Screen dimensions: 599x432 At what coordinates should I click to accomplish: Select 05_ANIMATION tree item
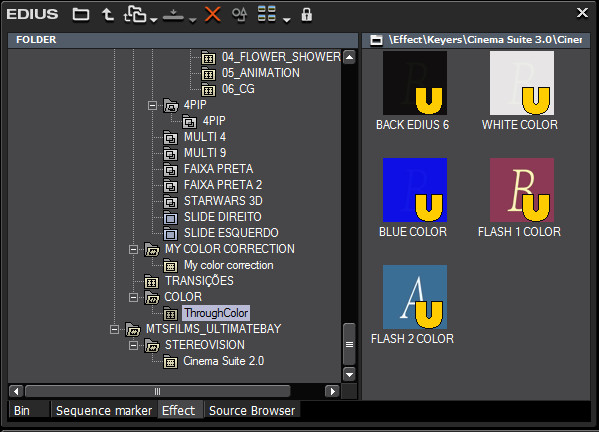coord(261,73)
